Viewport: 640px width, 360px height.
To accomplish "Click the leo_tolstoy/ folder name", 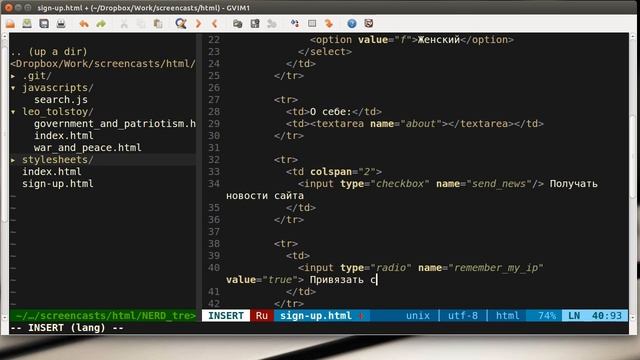I will pyautogui.click(x=58, y=112).
